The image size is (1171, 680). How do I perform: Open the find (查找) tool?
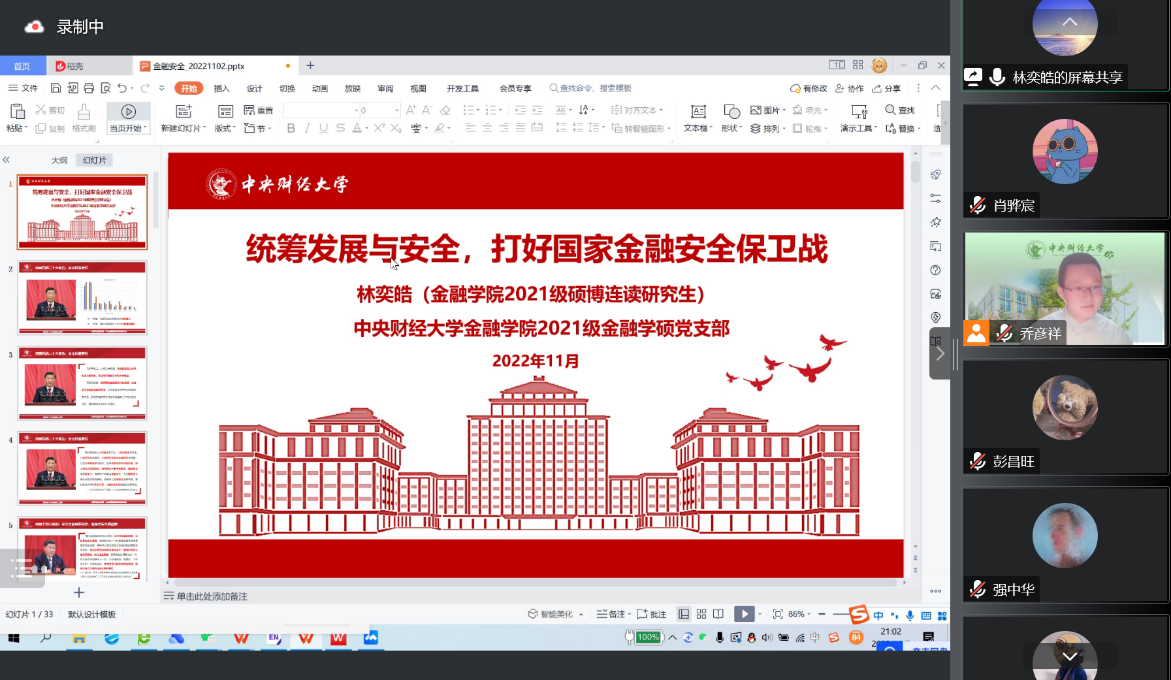point(899,110)
